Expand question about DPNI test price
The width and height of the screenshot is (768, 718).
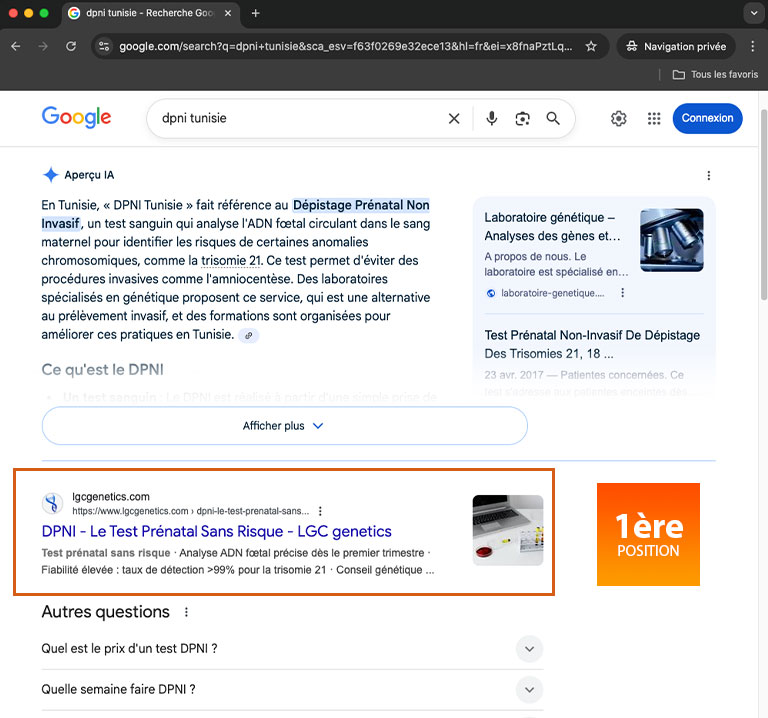(530, 649)
